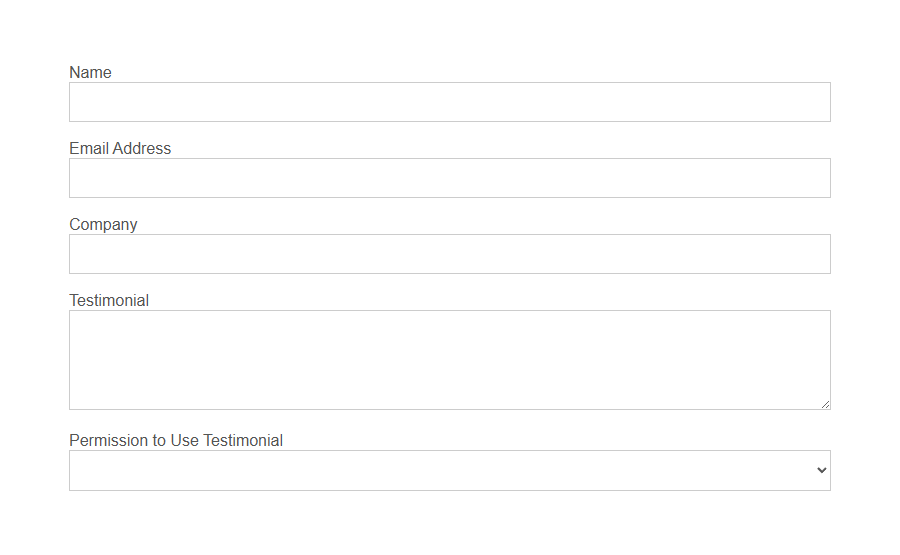
Task: Click the "Name" field label
Action: 90,72
